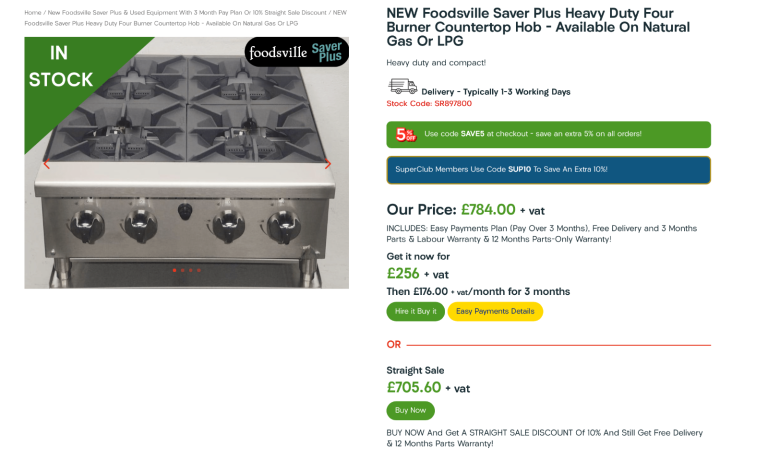The image size is (768, 459).
Task: Click the Buy Now button
Action: click(410, 410)
